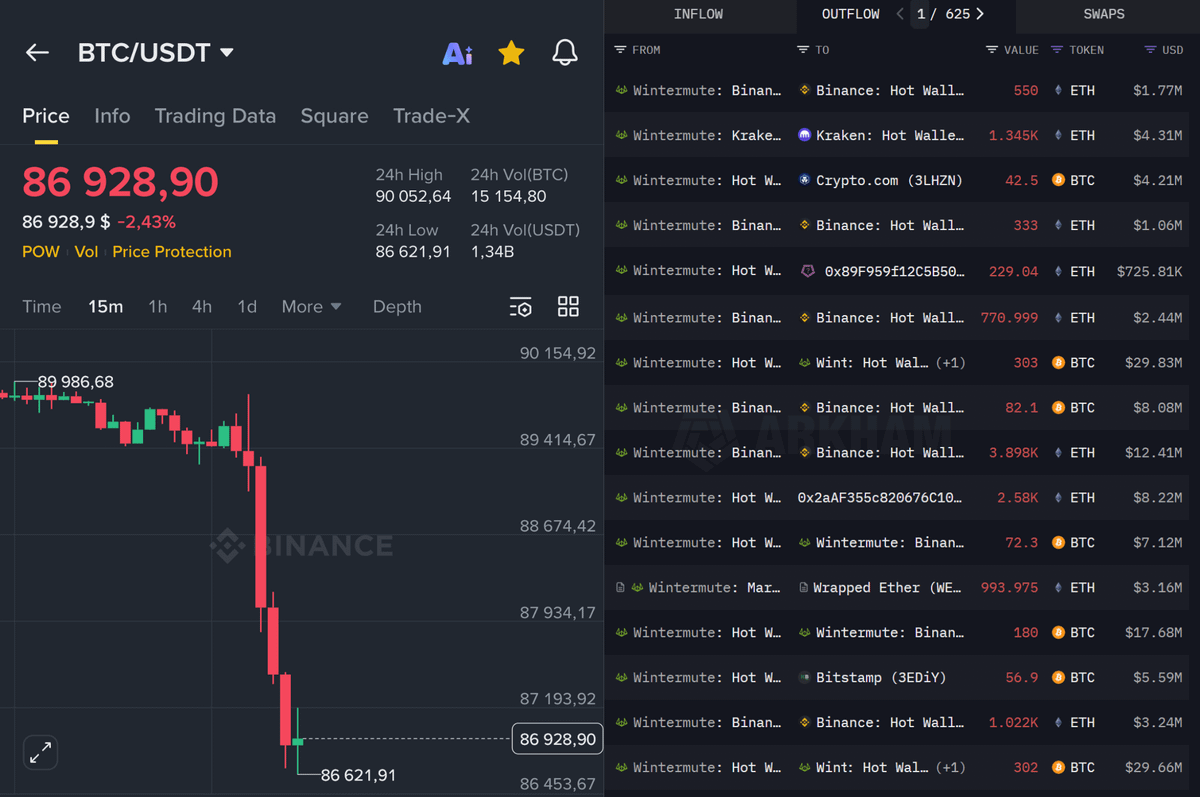
Task: Select the Time chart interval
Action: (x=42, y=307)
